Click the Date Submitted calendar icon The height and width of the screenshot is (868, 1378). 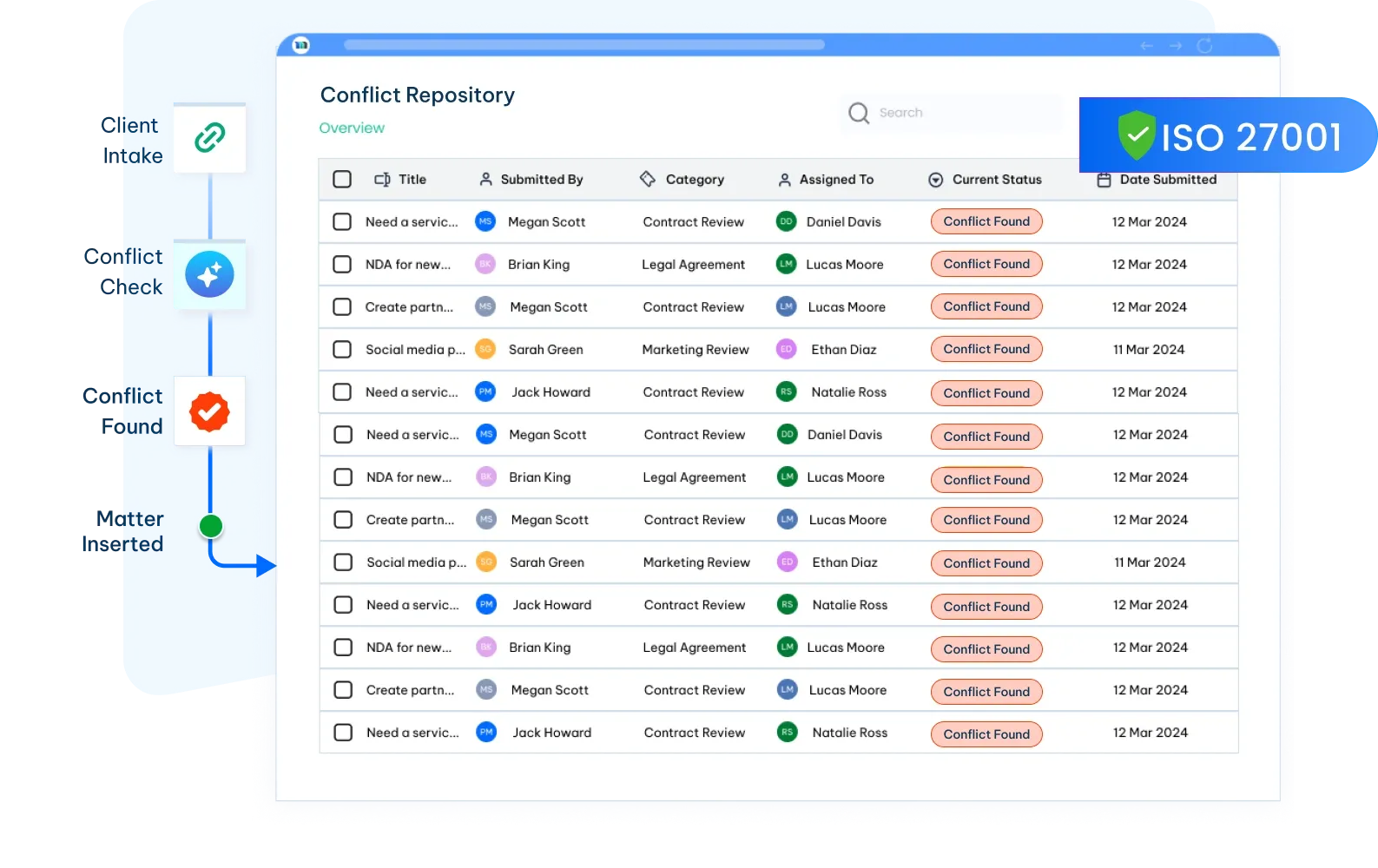point(1104,180)
